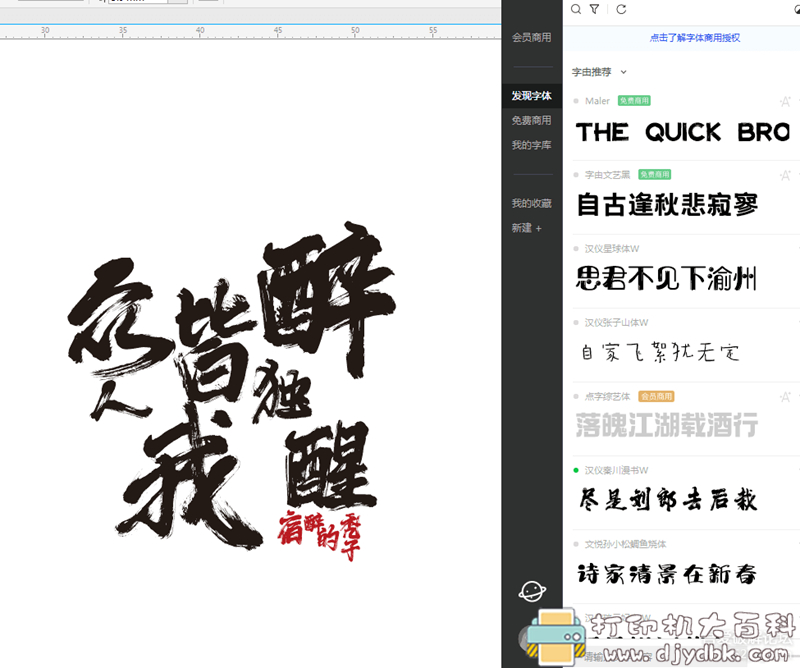Screen dimensions: 800x668
Task: Select the red signature text on canvas
Action: [x=320, y=536]
